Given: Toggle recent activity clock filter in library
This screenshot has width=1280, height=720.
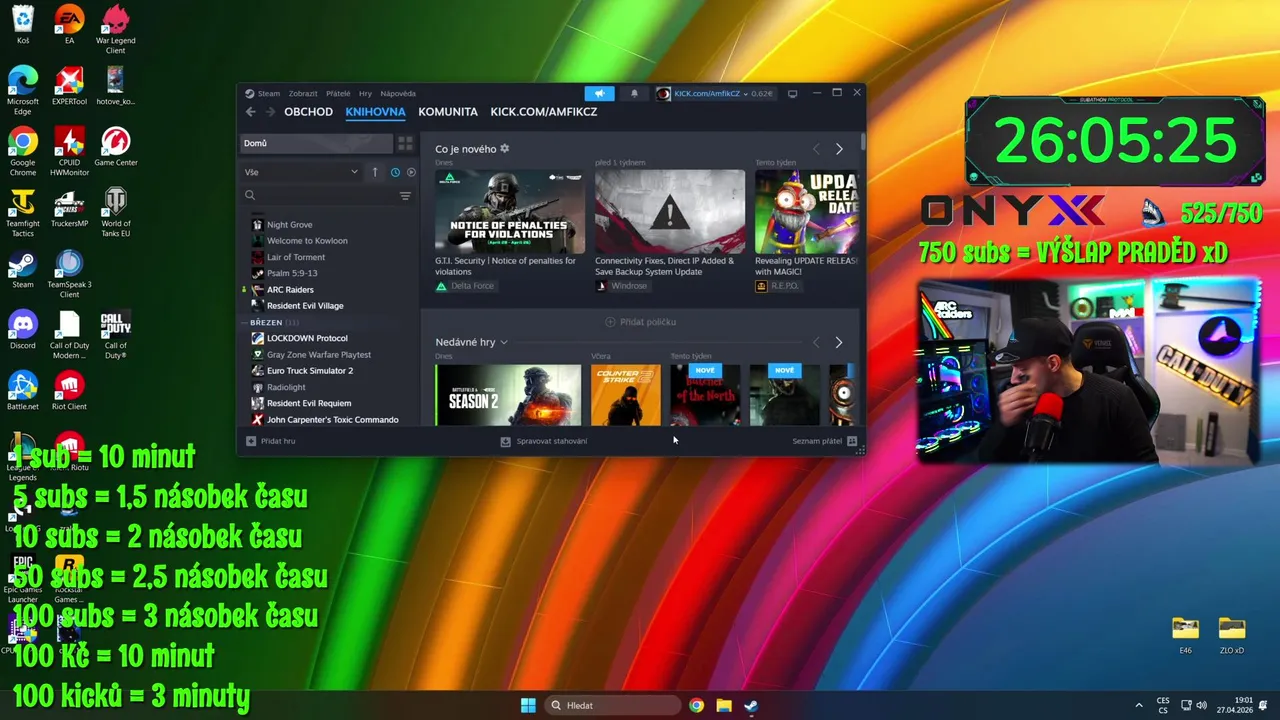Looking at the screenshot, I should (x=395, y=172).
